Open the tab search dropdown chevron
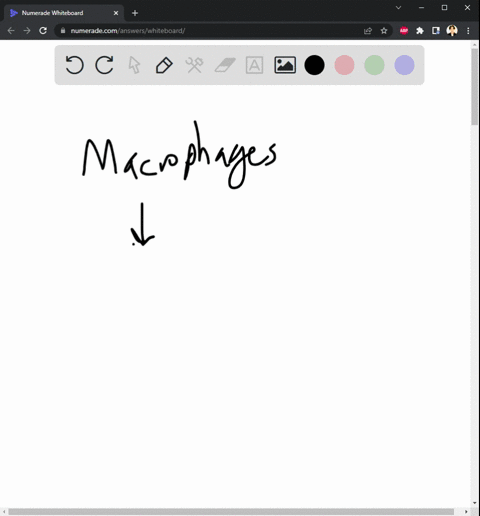The width and height of the screenshot is (480, 516). pos(398,7)
